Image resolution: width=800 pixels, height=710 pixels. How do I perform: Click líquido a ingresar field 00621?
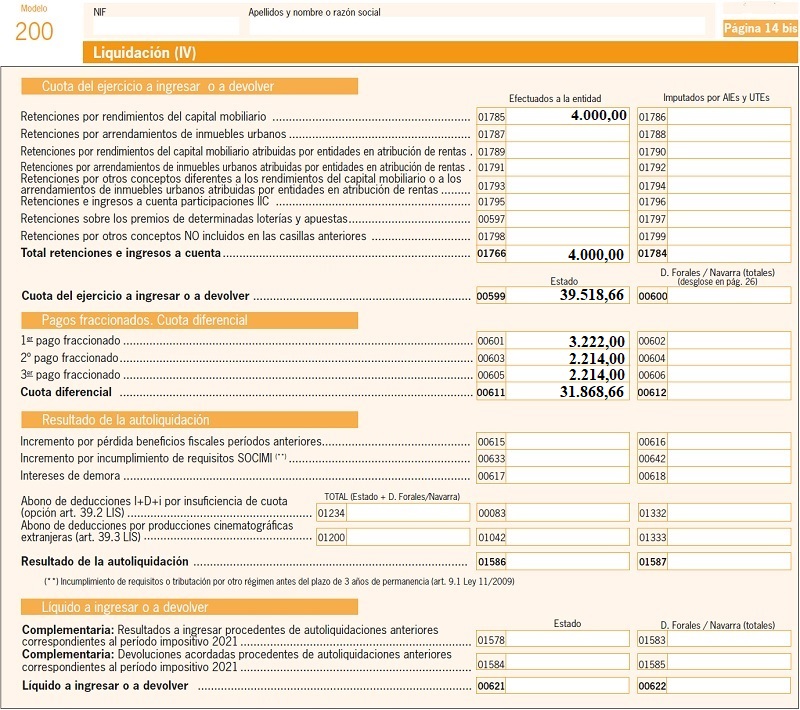coord(567,686)
